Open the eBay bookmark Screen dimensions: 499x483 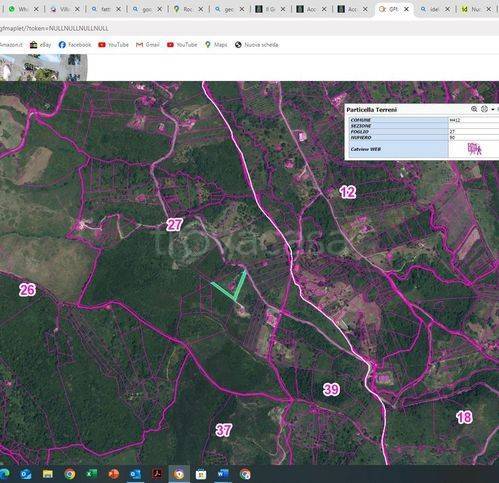tap(40, 45)
